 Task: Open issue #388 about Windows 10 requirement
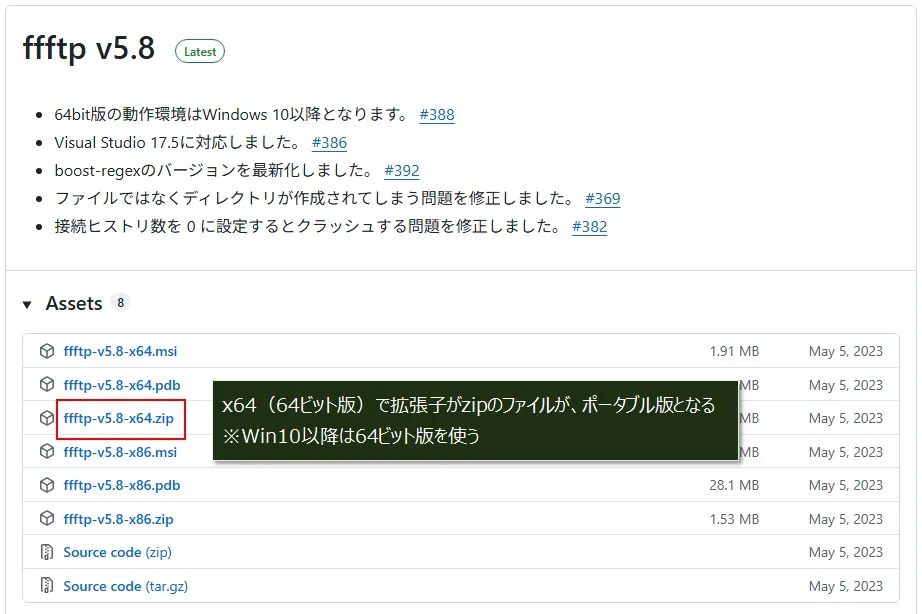point(437,115)
